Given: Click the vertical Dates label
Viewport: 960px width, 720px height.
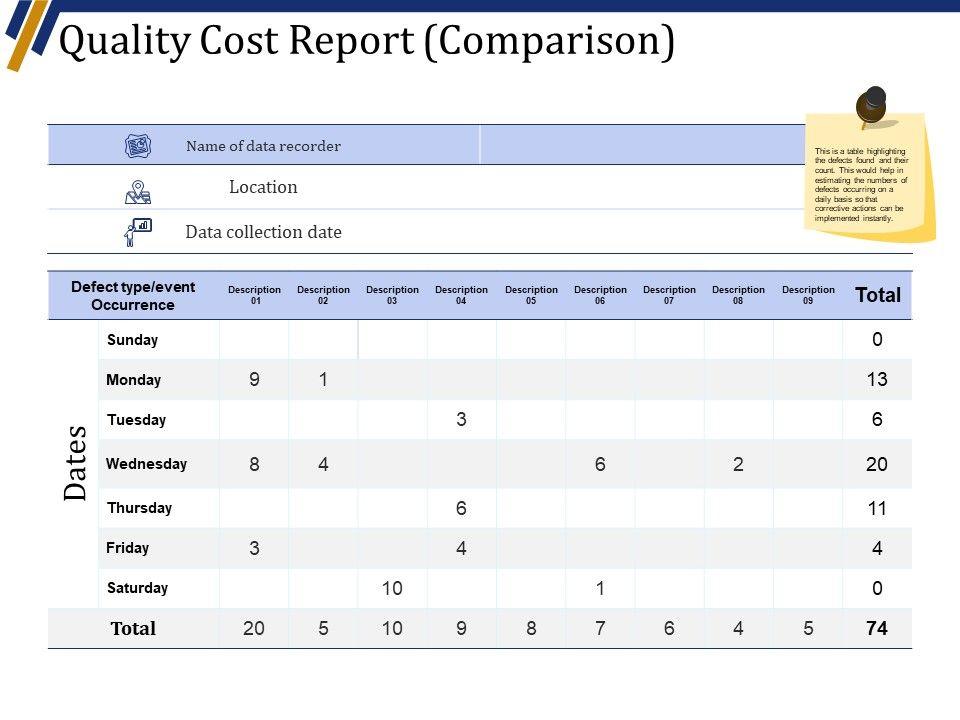Looking at the screenshot, I should pos(76,463).
